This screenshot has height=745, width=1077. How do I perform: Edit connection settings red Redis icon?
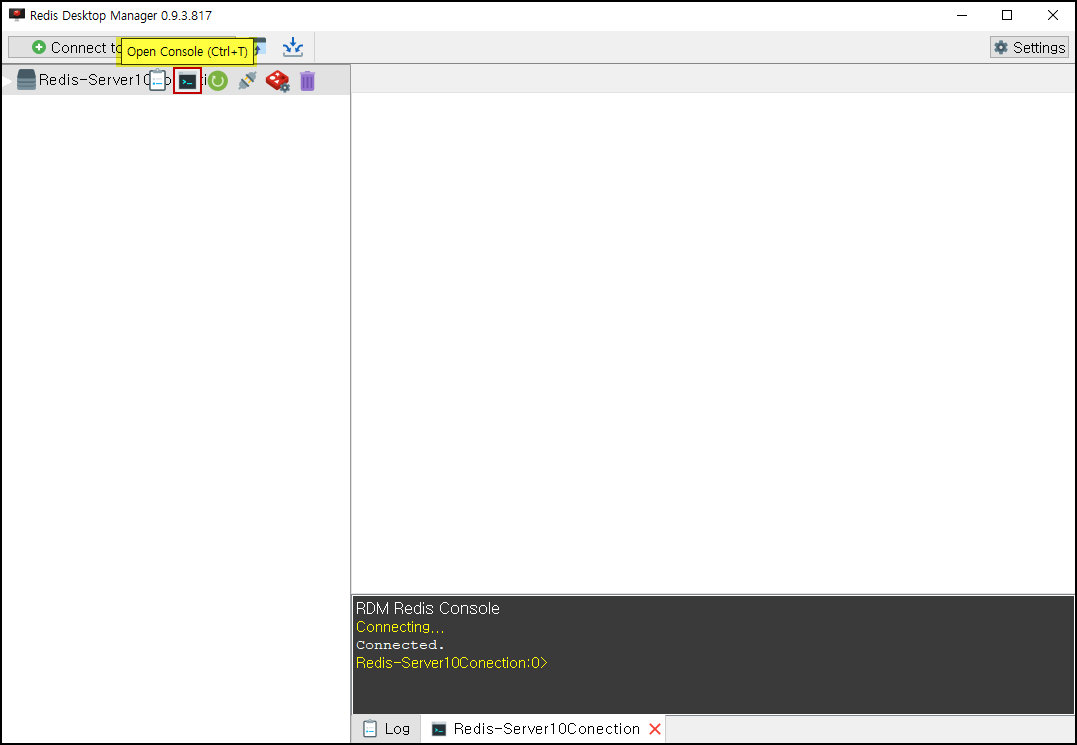tap(277, 81)
